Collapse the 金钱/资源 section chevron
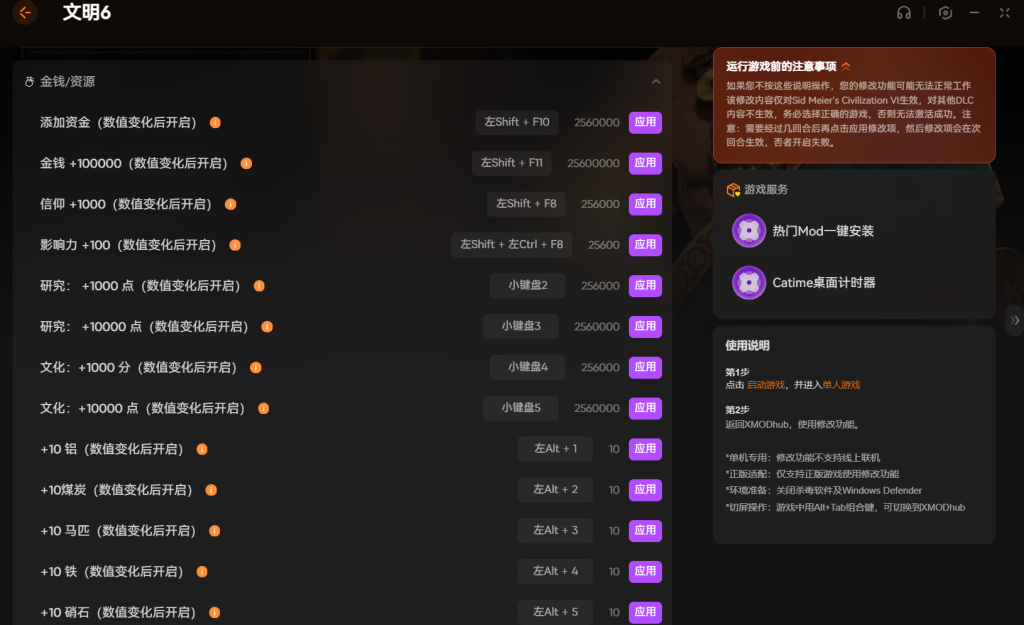The image size is (1024, 625). point(656,82)
